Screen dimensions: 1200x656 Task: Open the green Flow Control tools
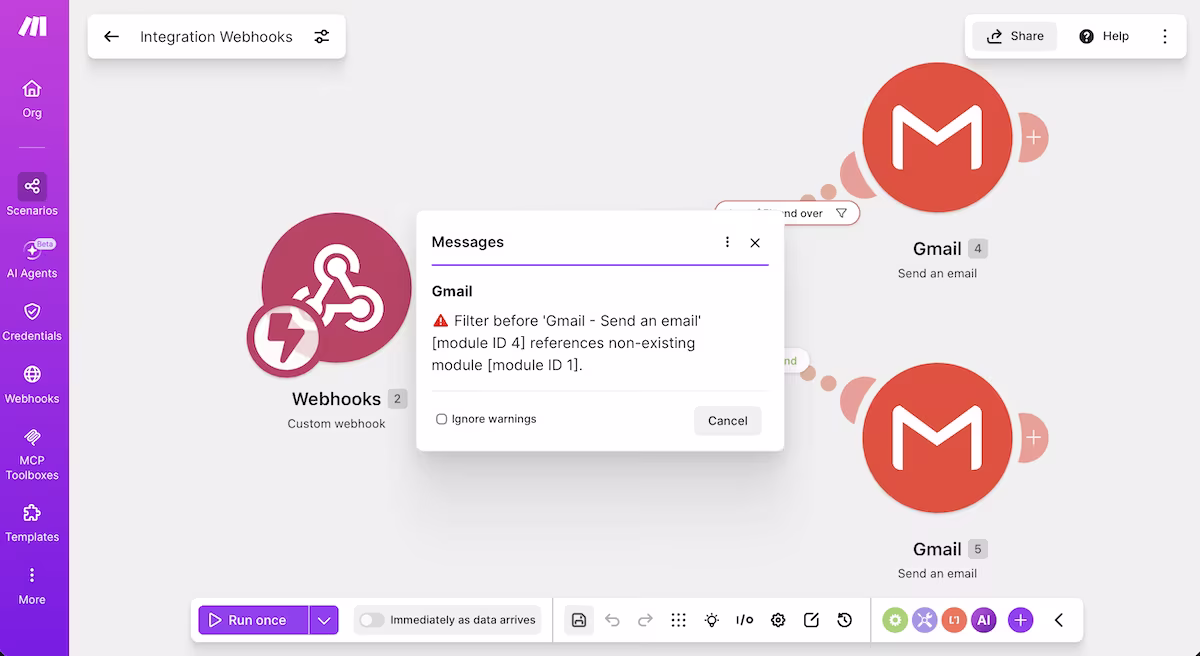895,620
